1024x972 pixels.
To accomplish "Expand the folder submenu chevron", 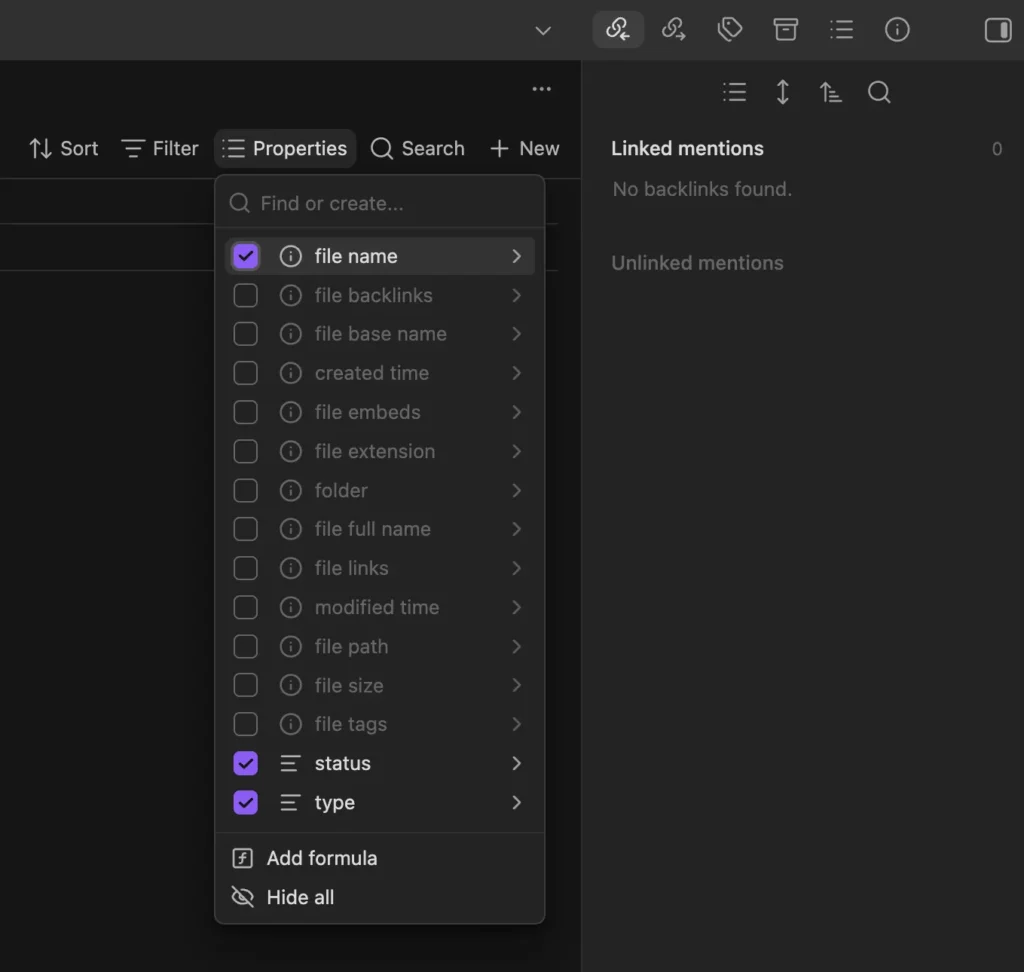I will click(x=517, y=491).
